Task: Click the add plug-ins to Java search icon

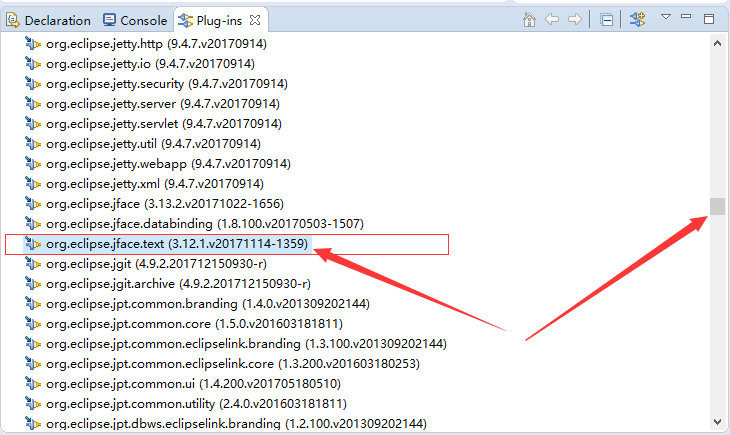Action: coord(638,20)
